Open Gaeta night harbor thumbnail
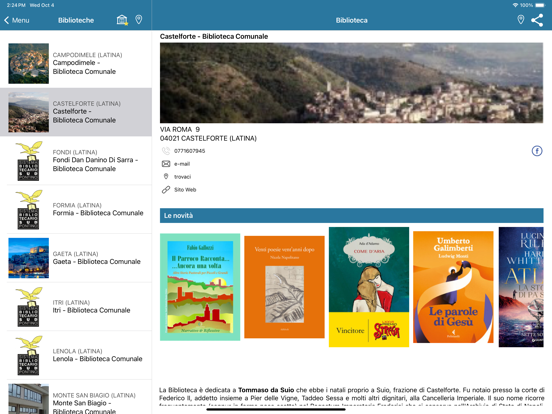Image resolution: width=552 pixels, height=414 pixels. point(29,258)
